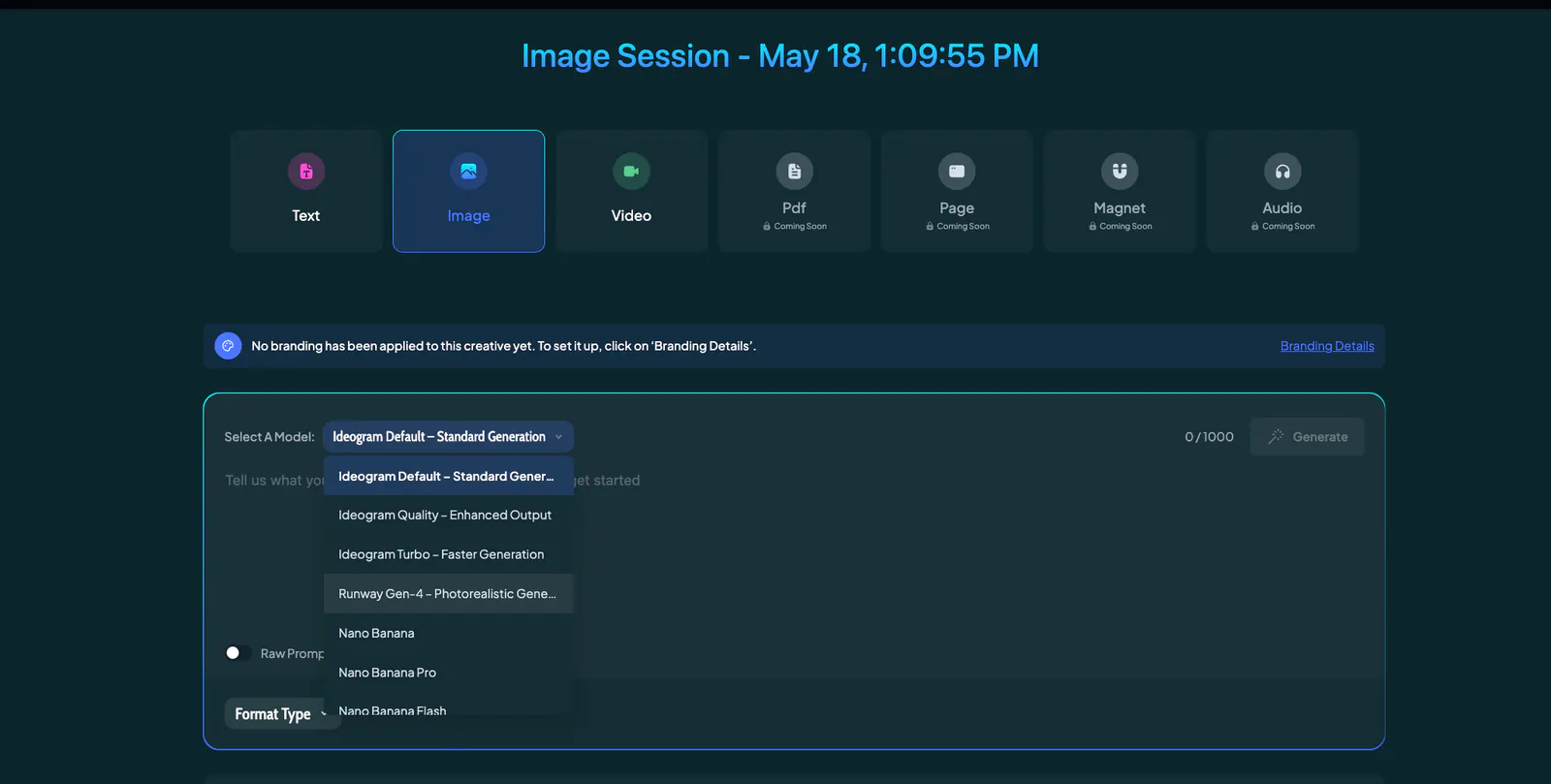The image size is (1551, 784).
Task: Click the Image Session title heading
Action: coord(780,56)
